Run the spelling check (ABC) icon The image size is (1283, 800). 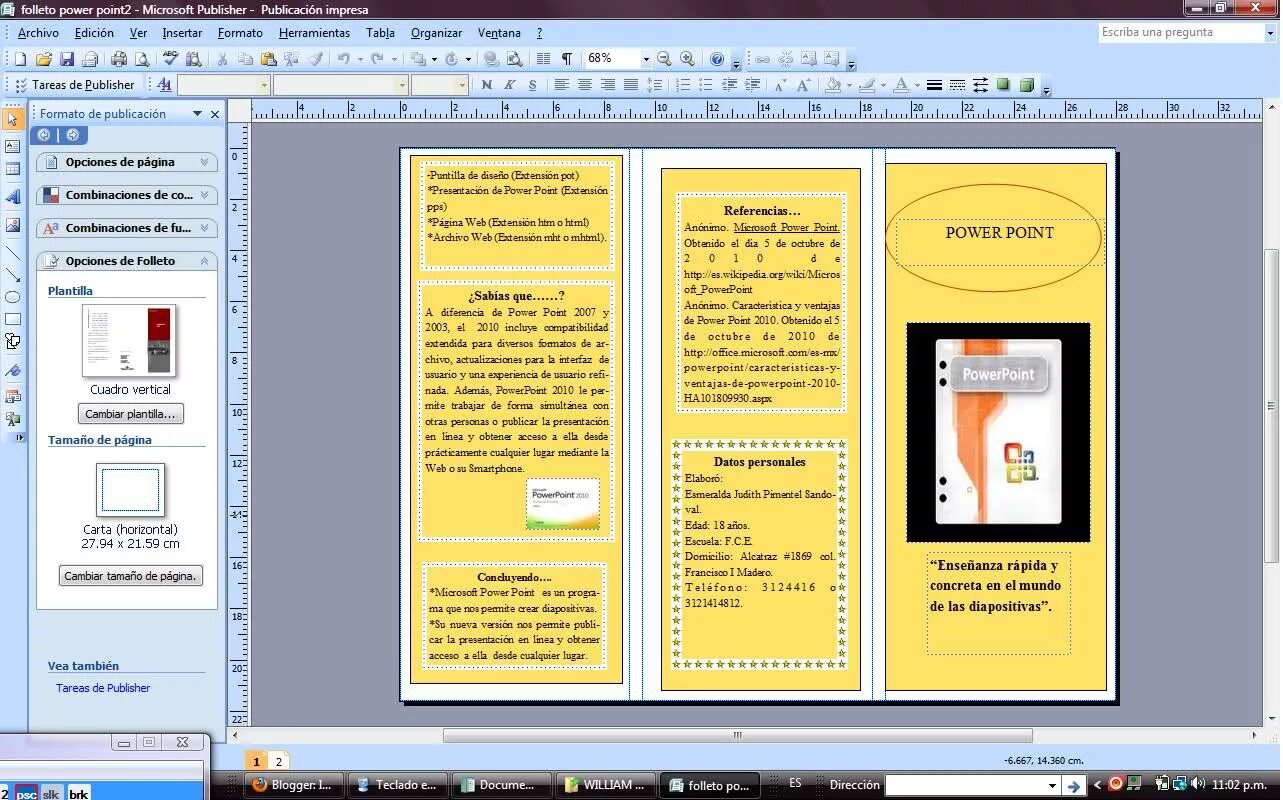click(x=170, y=59)
